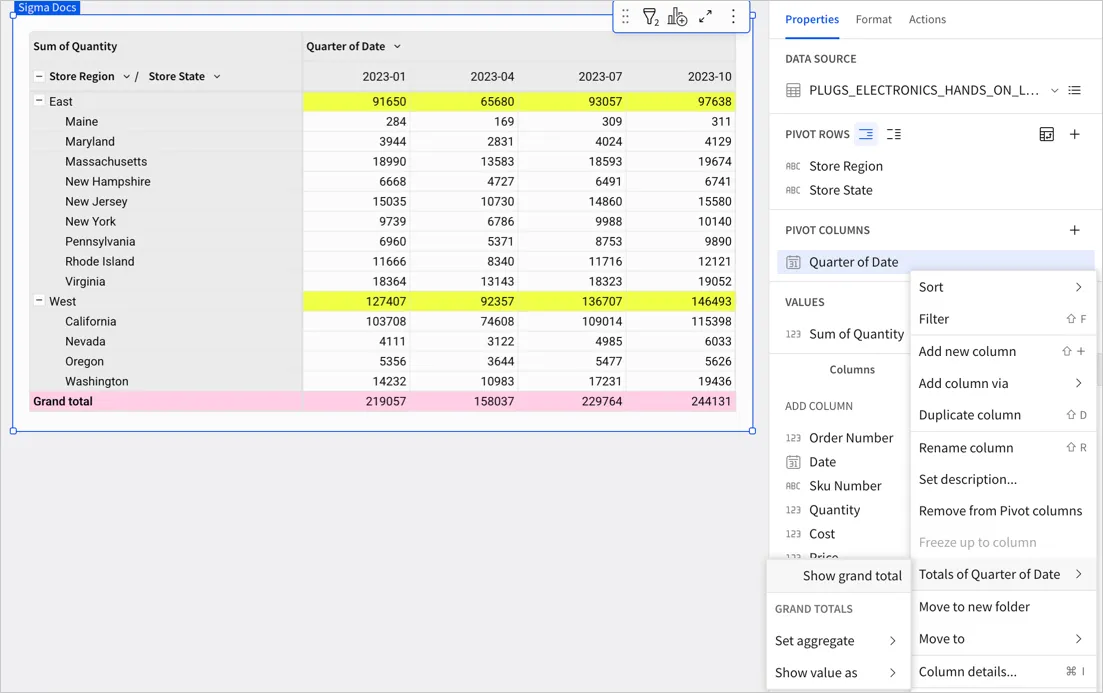Click the Grand total row label

[x=63, y=401]
